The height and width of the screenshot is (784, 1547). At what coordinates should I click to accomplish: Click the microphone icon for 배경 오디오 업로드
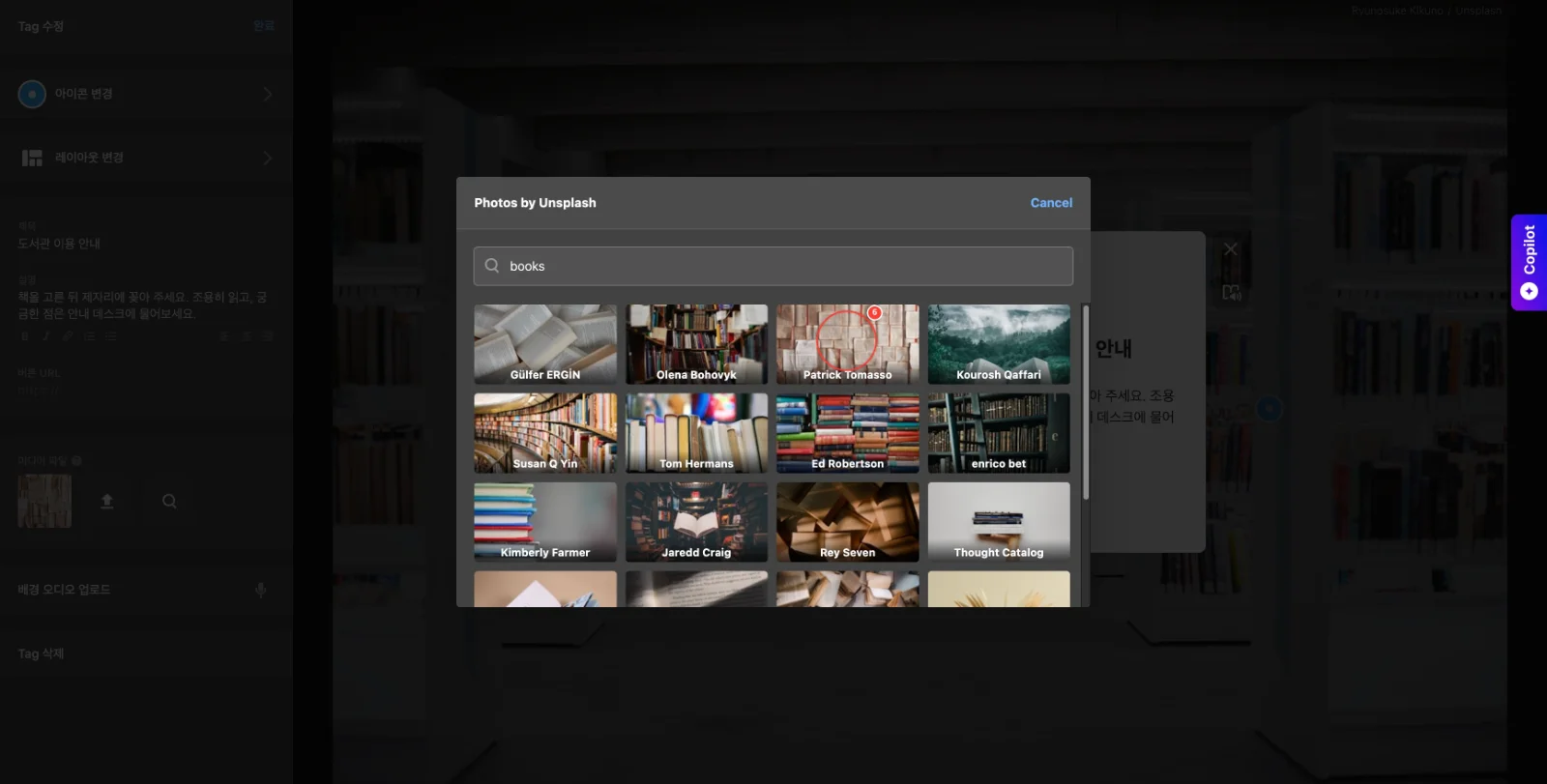point(260,590)
